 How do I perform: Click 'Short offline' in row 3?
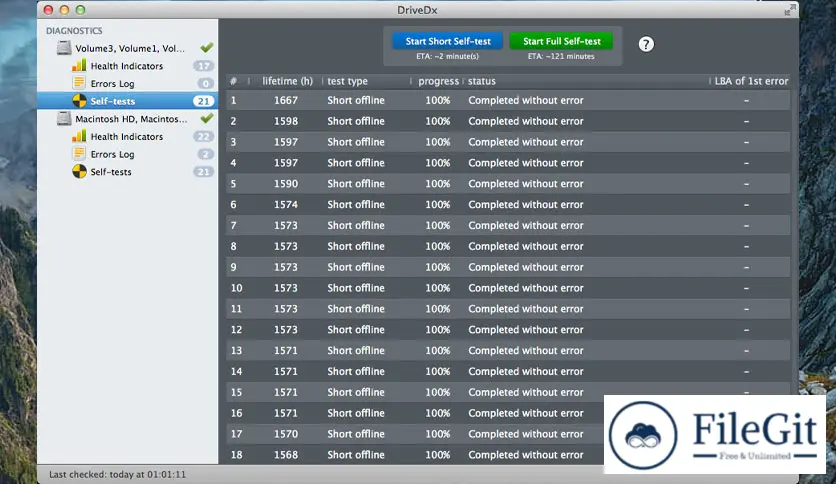click(356, 142)
